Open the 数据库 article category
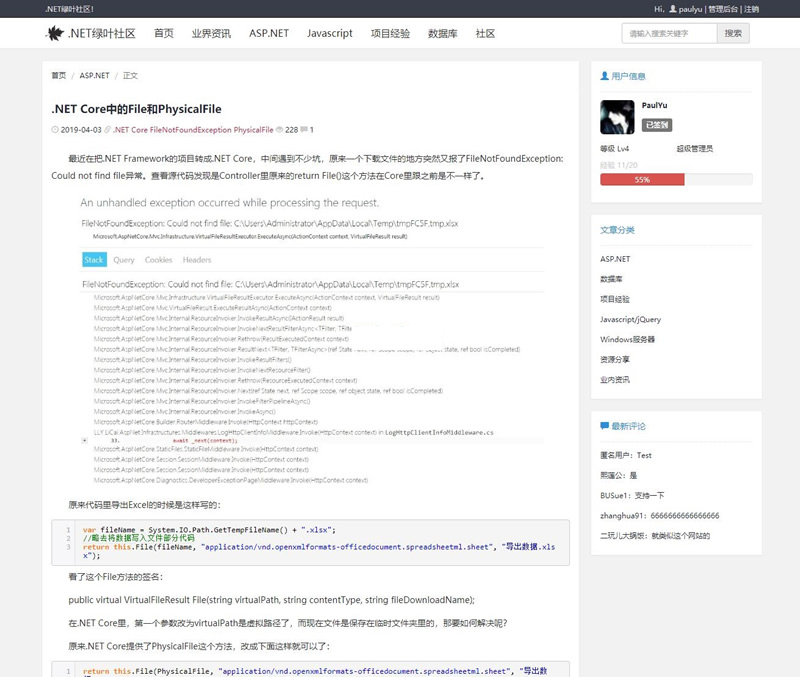This screenshot has width=800, height=677. [611, 279]
